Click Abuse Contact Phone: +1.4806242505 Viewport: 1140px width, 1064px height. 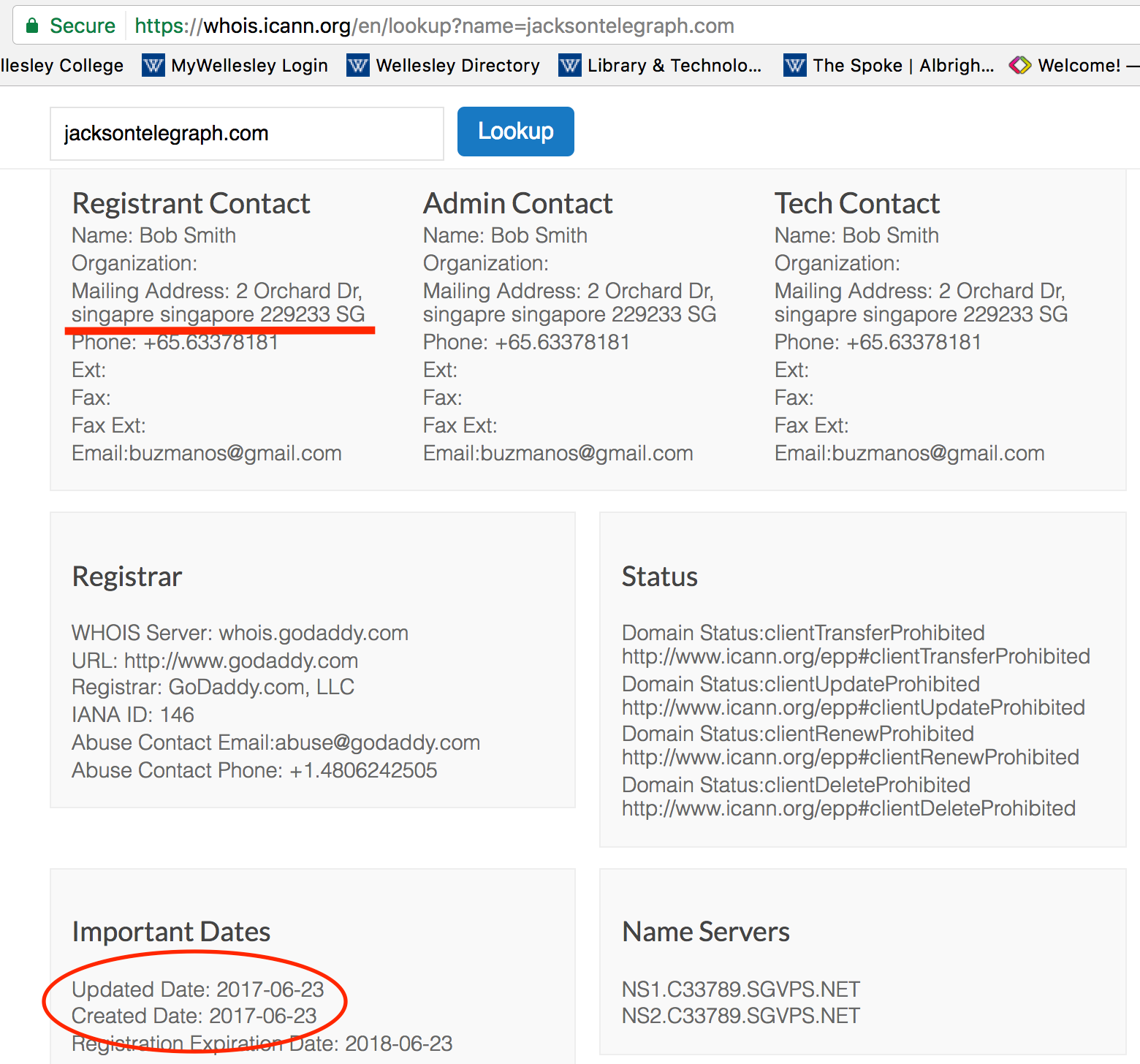coord(254,770)
